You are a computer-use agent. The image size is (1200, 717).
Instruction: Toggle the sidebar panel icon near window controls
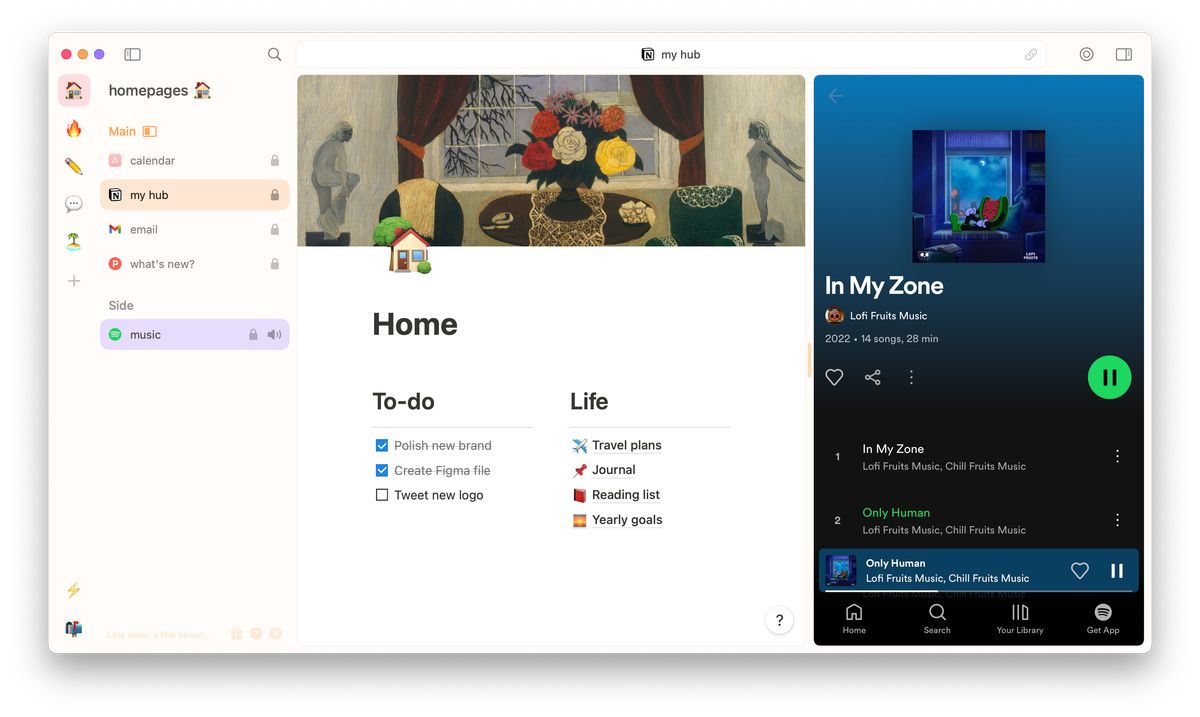[x=132, y=54]
